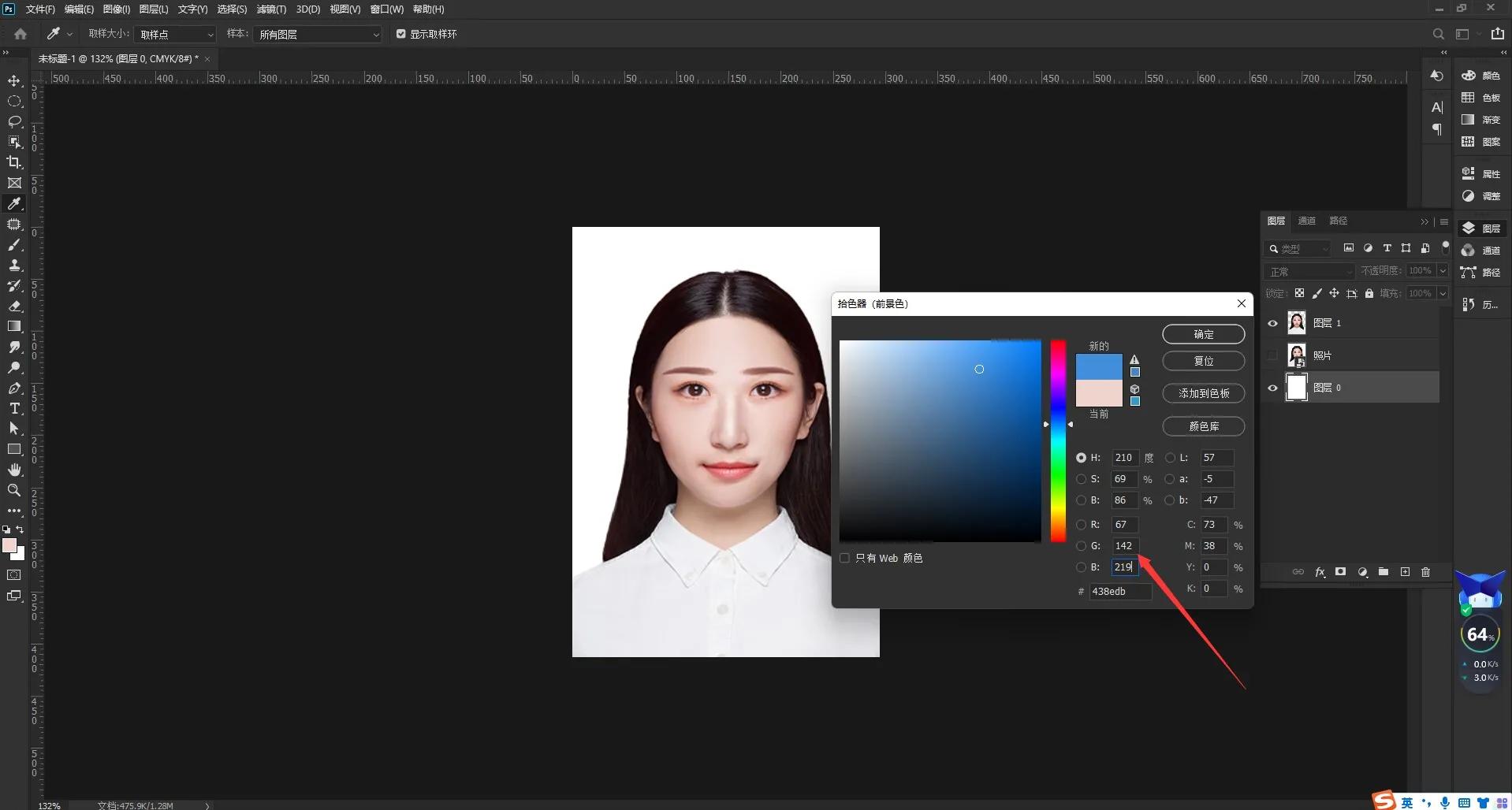Click the 确定 confirm button

[1203, 333]
